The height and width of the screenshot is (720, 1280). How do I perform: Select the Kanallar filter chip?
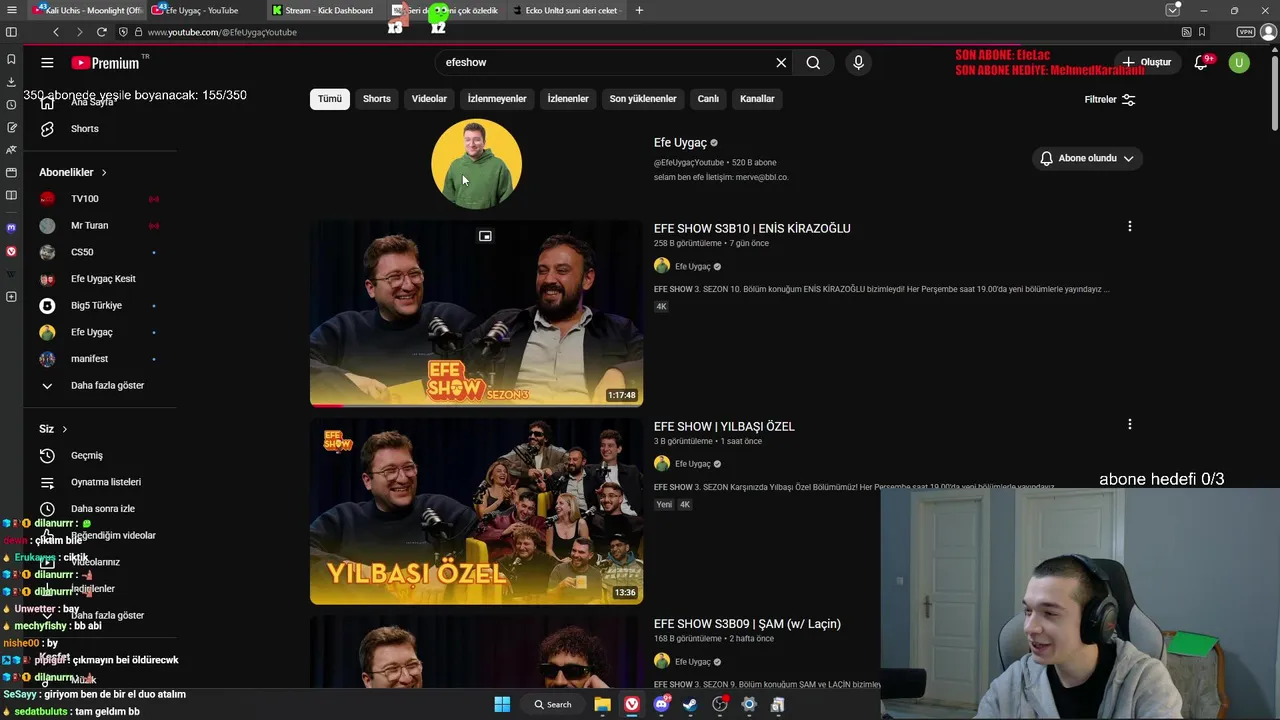tap(757, 99)
